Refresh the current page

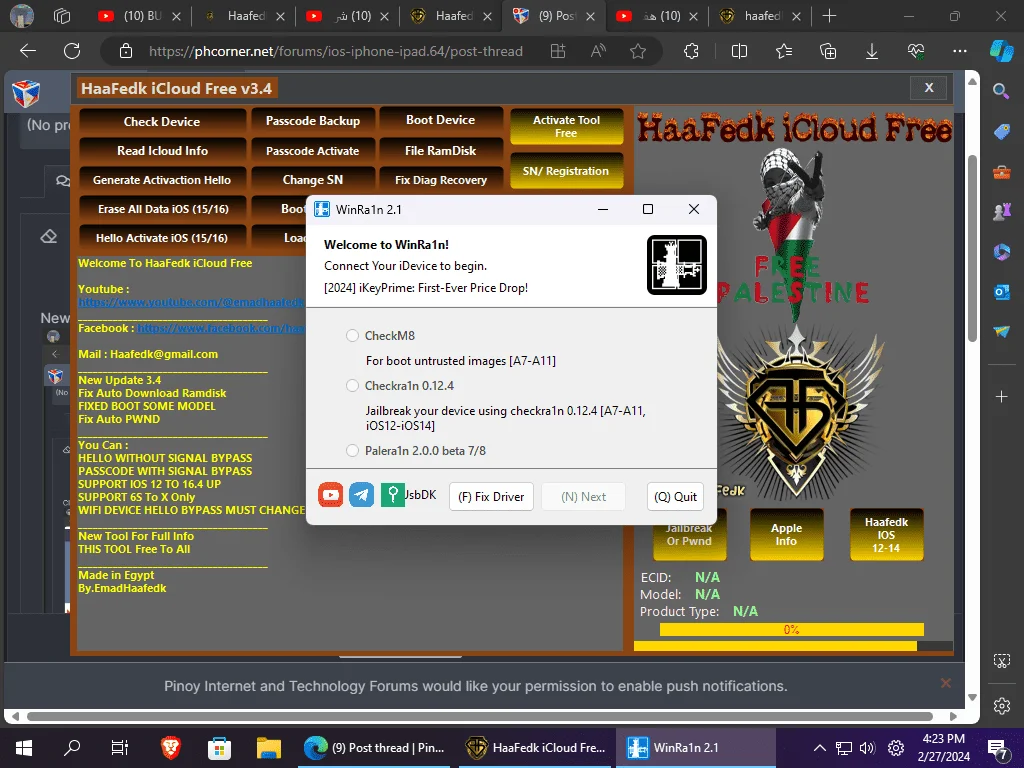(x=72, y=51)
